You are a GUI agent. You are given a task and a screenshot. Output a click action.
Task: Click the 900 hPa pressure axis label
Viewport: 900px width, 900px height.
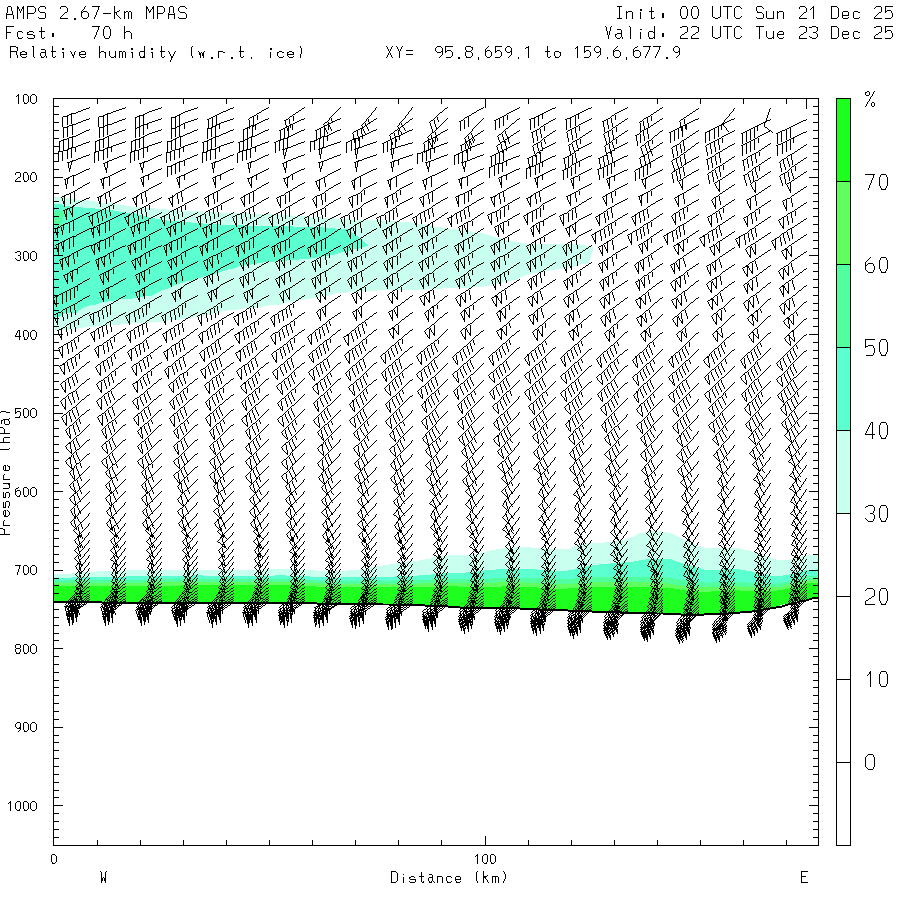(26, 727)
